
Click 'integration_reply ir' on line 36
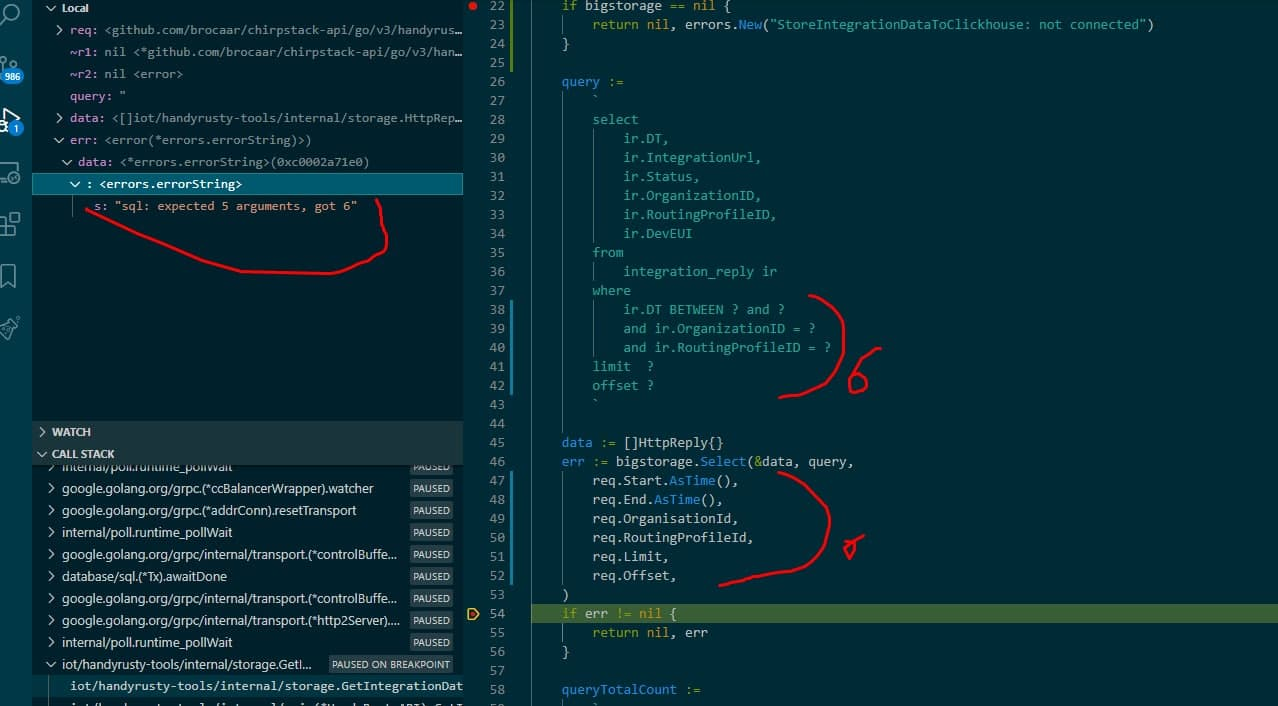(700, 272)
